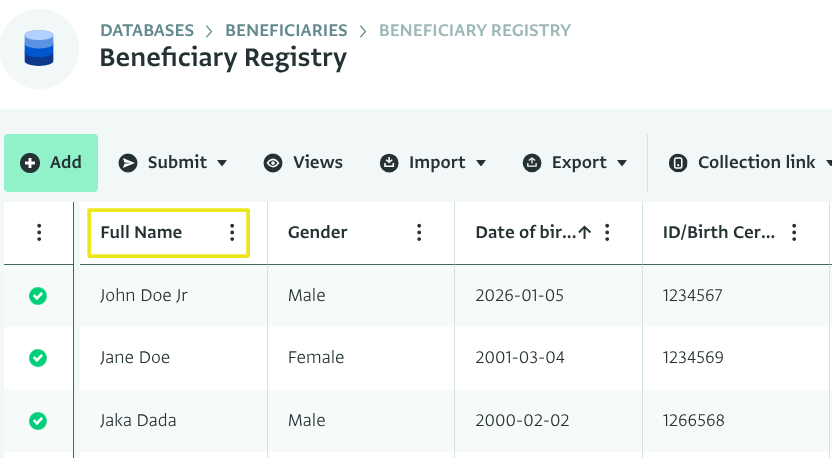Viewport: 832px width, 458px height.
Task: Go to Beneficiaries breadcrumb
Action: [x=286, y=30]
